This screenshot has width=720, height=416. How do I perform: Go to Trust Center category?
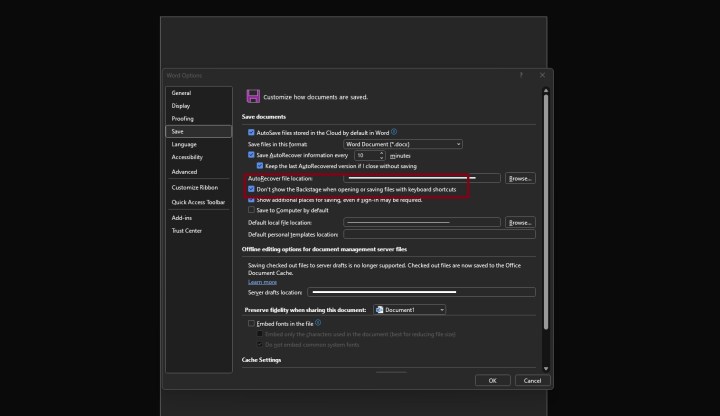[187, 230]
